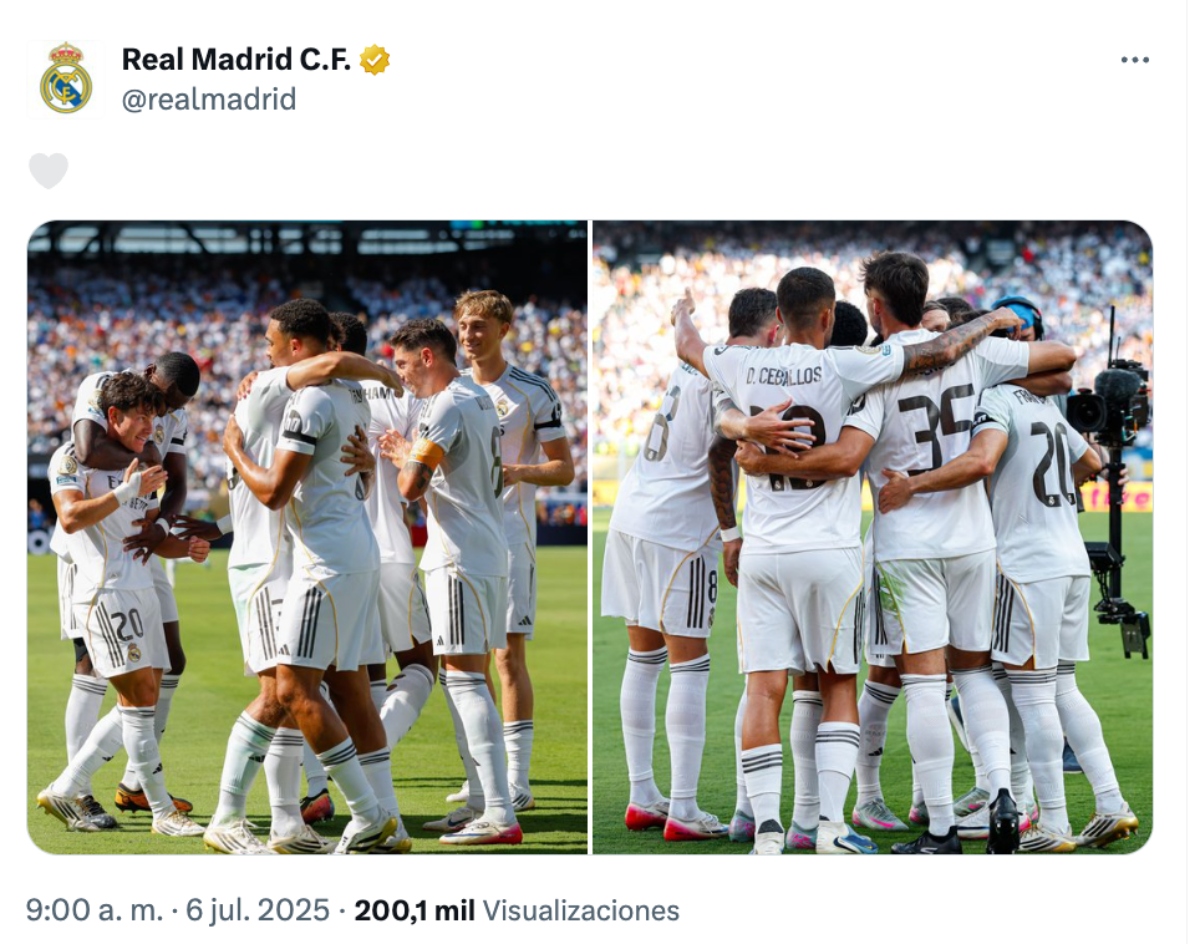Open the three-dots more options menu

click(x=1135, y=60)
